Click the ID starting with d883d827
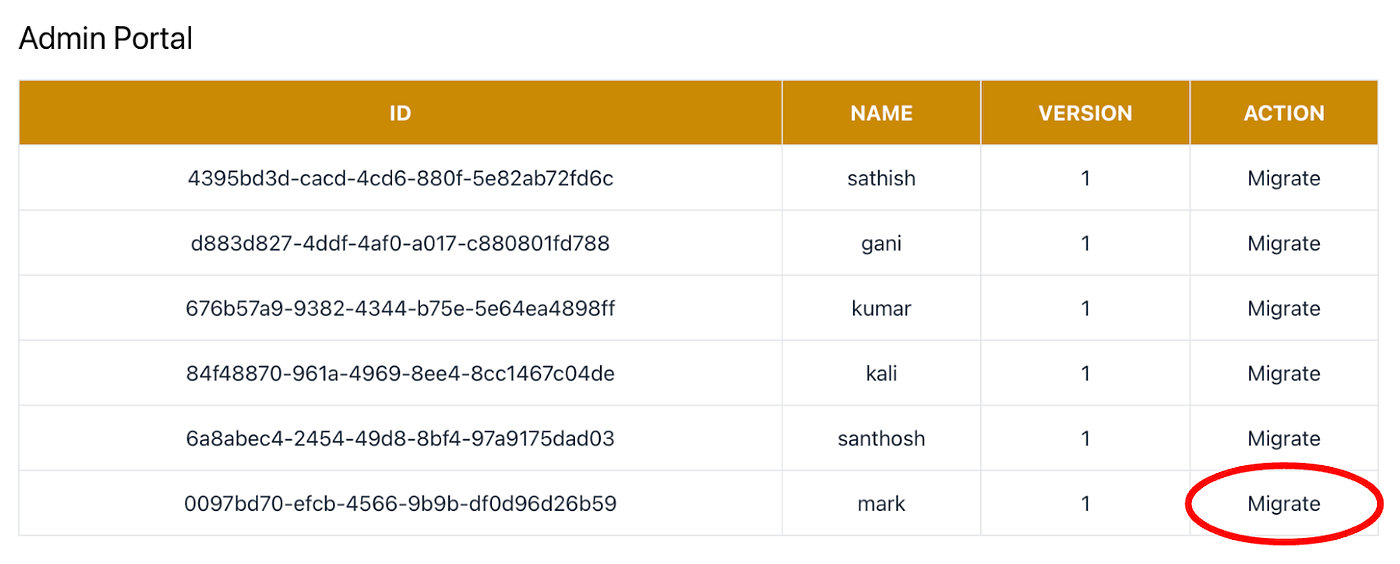 [400, 244]
